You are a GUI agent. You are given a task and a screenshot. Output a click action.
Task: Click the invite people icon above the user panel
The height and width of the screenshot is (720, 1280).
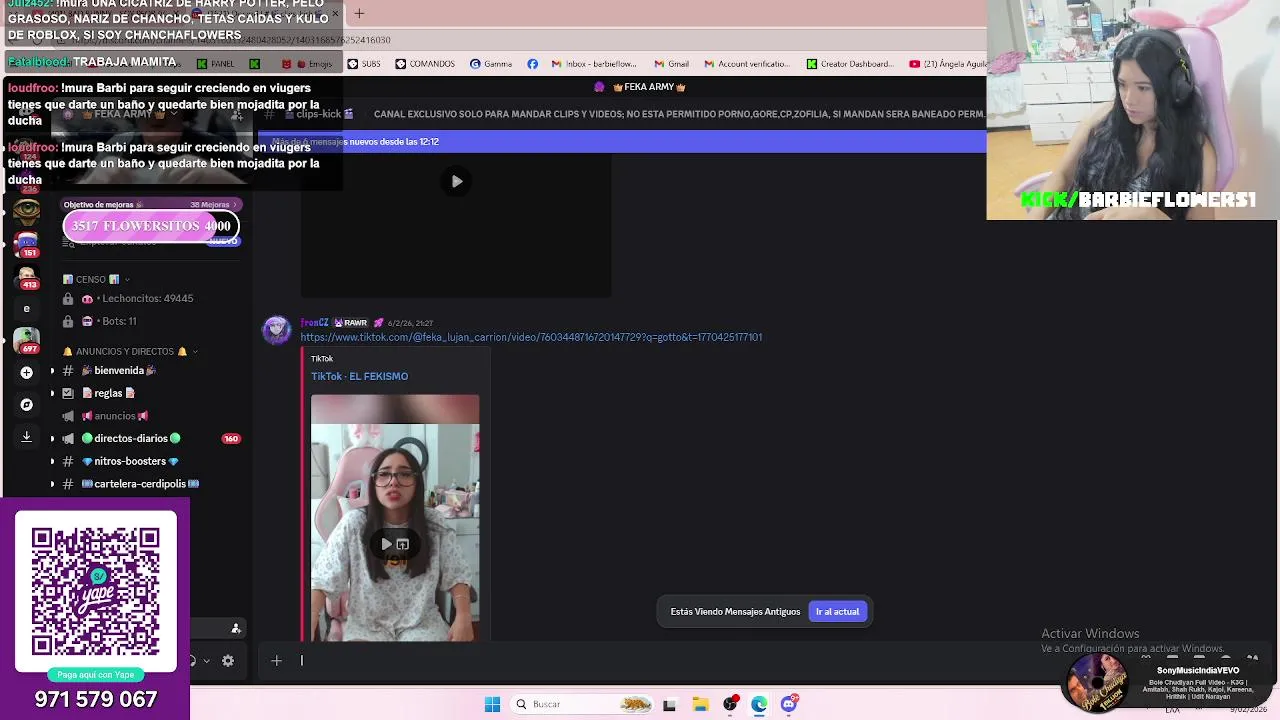(236, 628)
